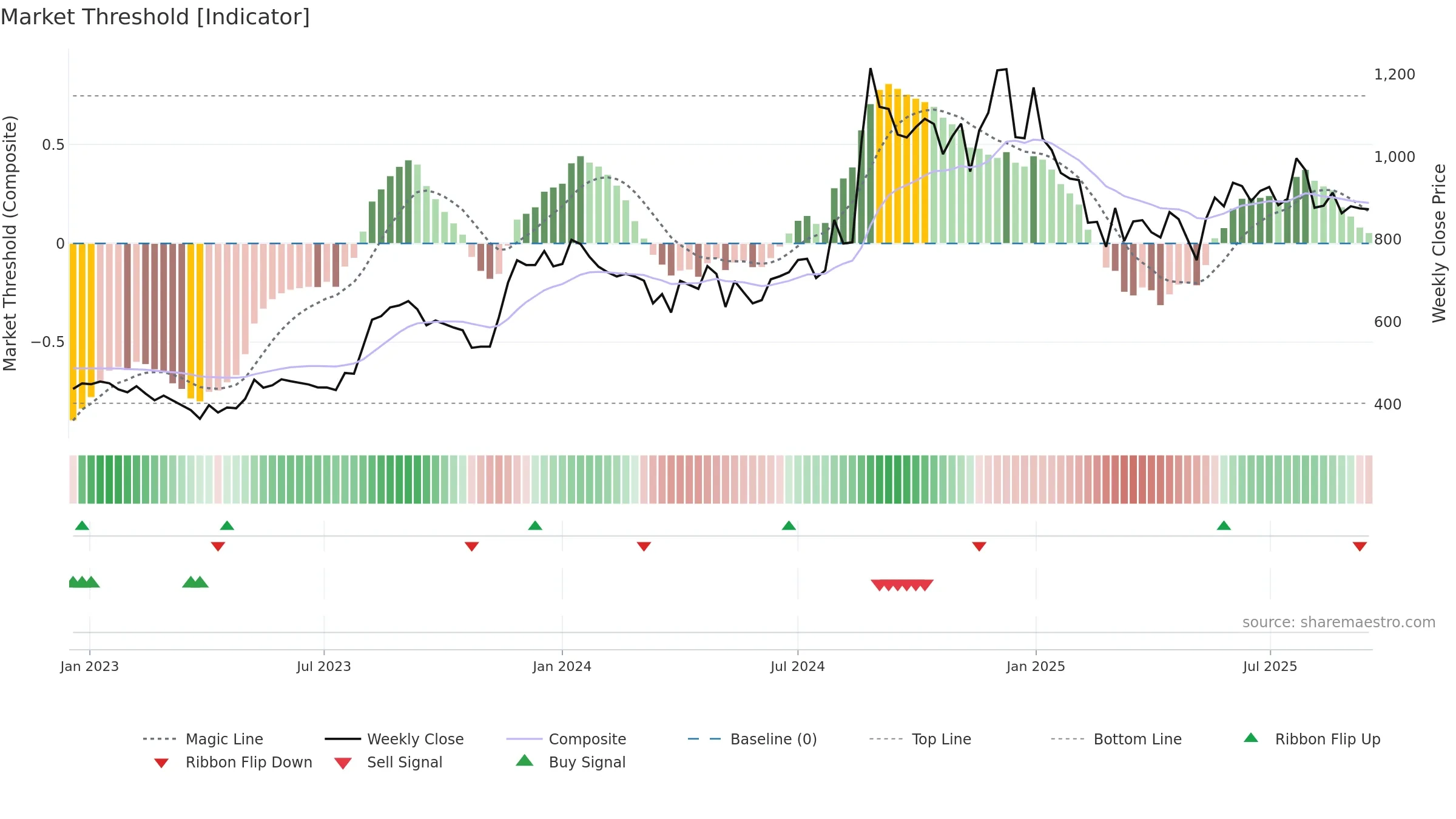
Task: Click the 600 price axis label
Action: click(x=1388, y=322)
